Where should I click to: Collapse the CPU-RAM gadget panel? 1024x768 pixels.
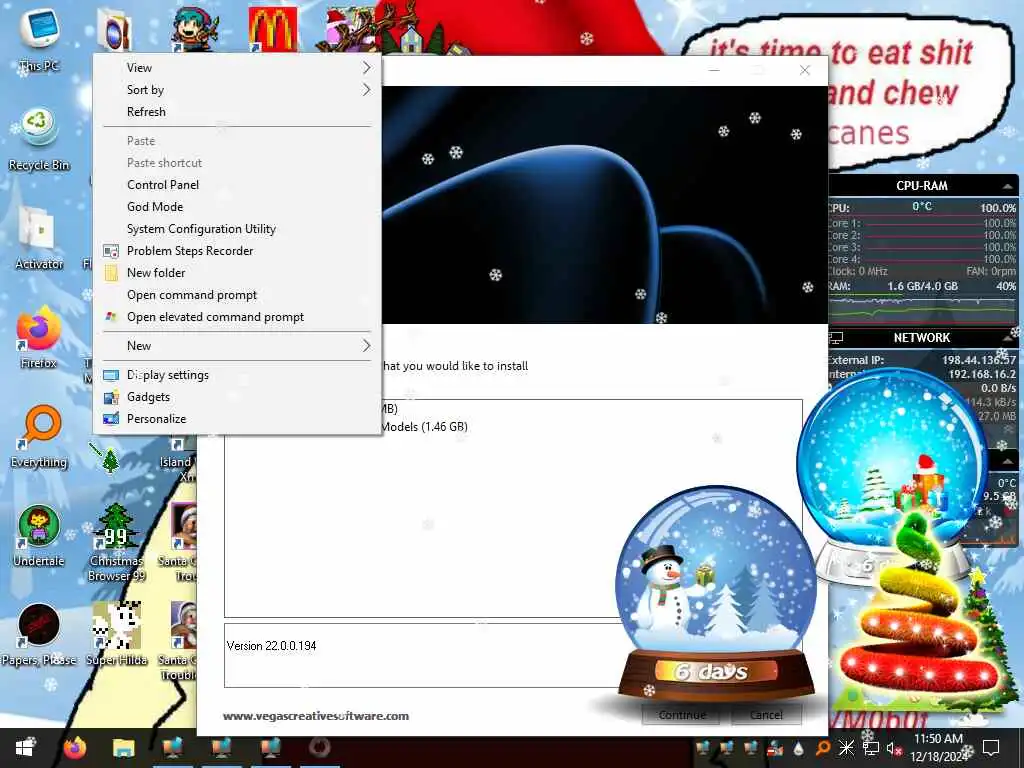(x=1008, y=186)
